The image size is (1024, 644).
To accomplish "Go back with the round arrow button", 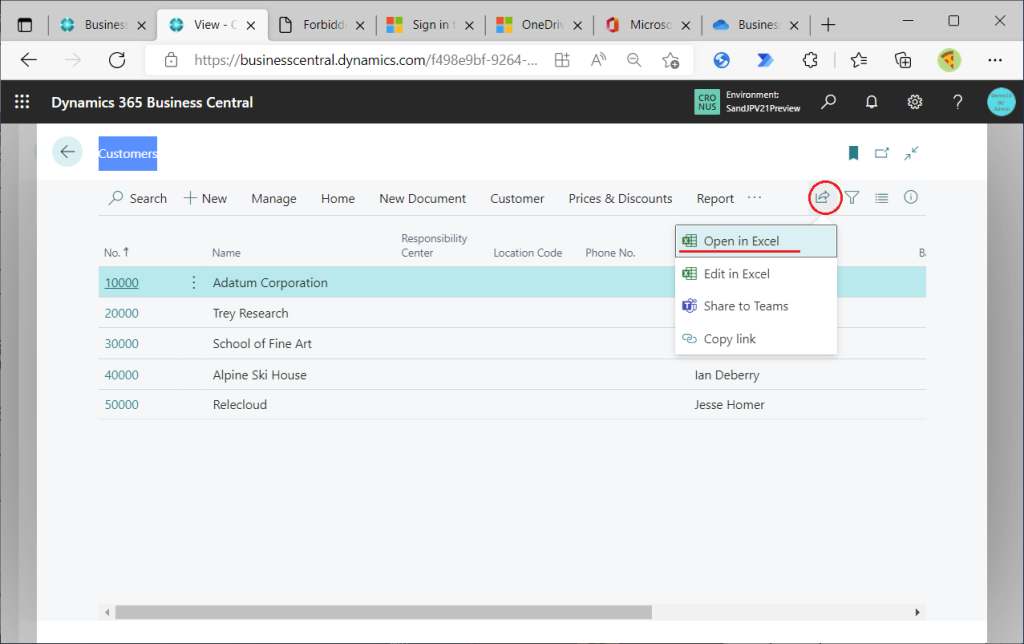I will 67,152.
